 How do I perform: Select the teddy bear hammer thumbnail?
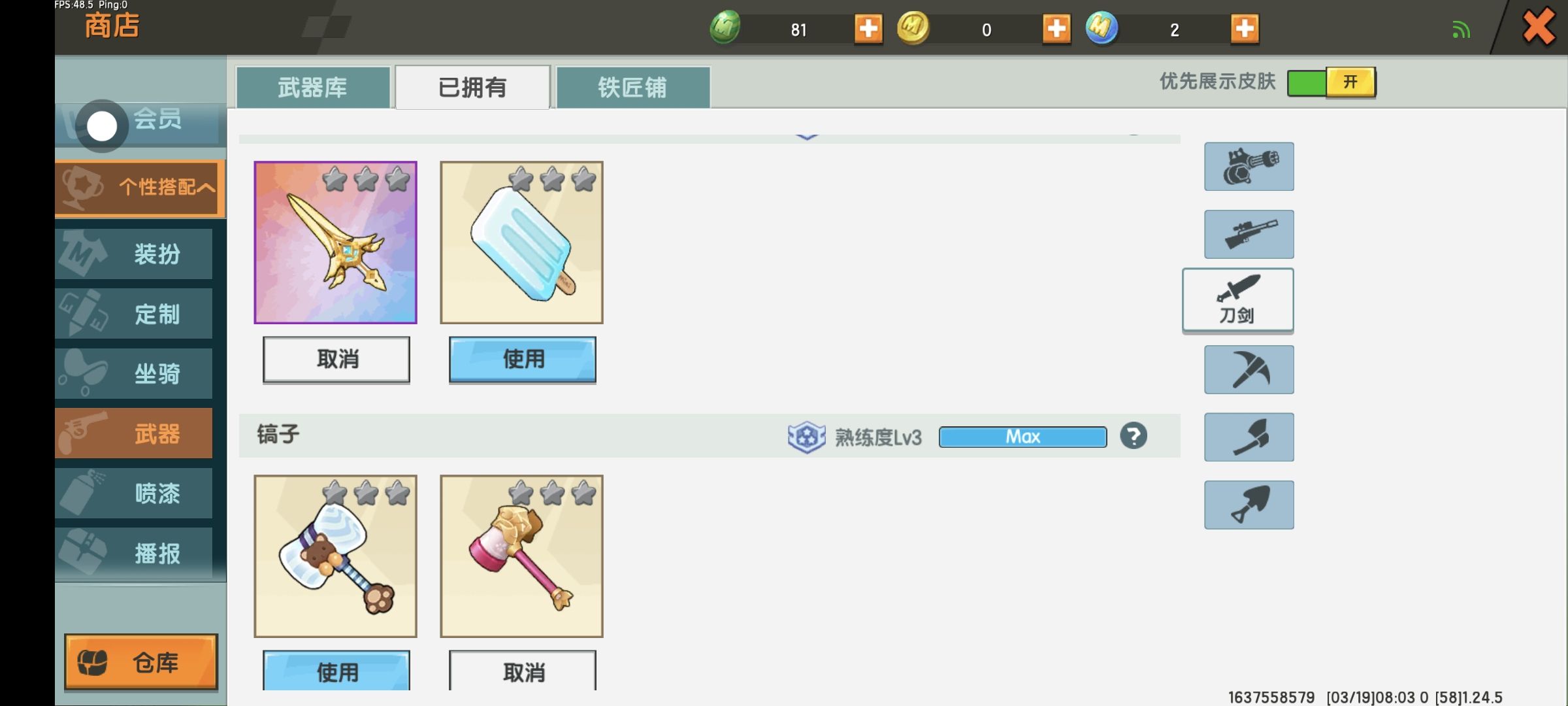coord(335,556)
